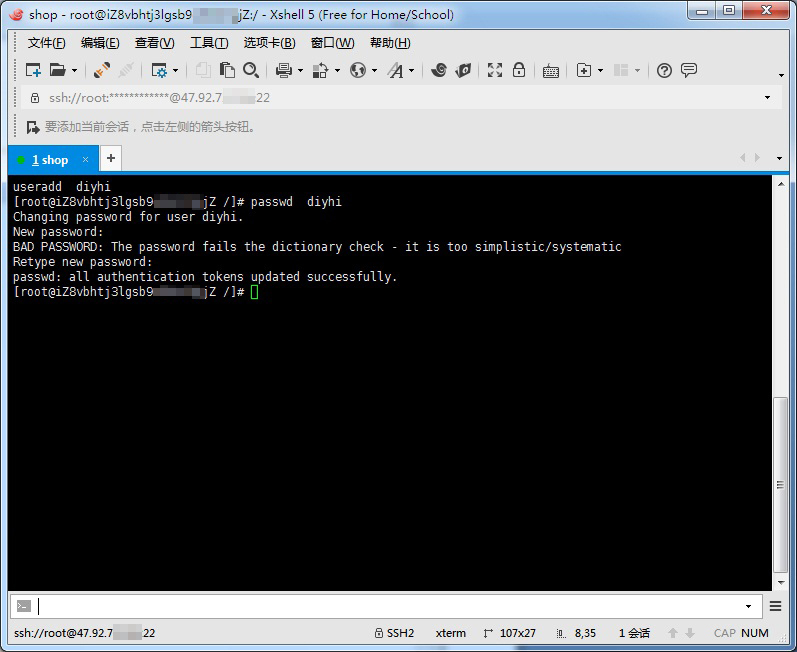Toggle Full screen icon
Screen dimensions: 797x652
[495, 70]
